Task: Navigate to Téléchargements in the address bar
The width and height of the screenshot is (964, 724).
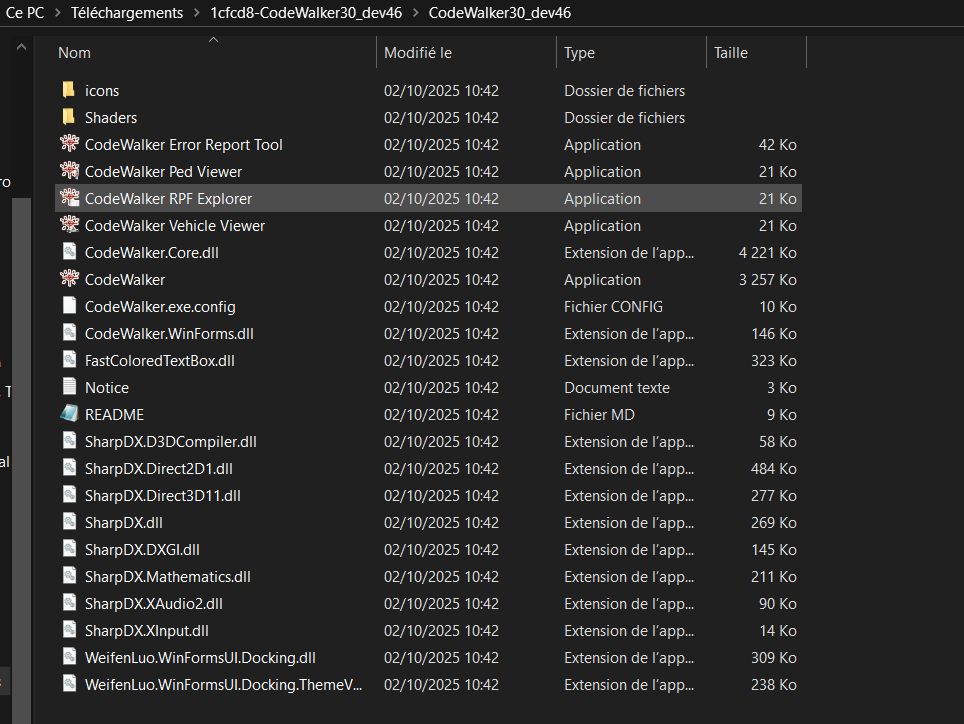Action: [129, 13]
